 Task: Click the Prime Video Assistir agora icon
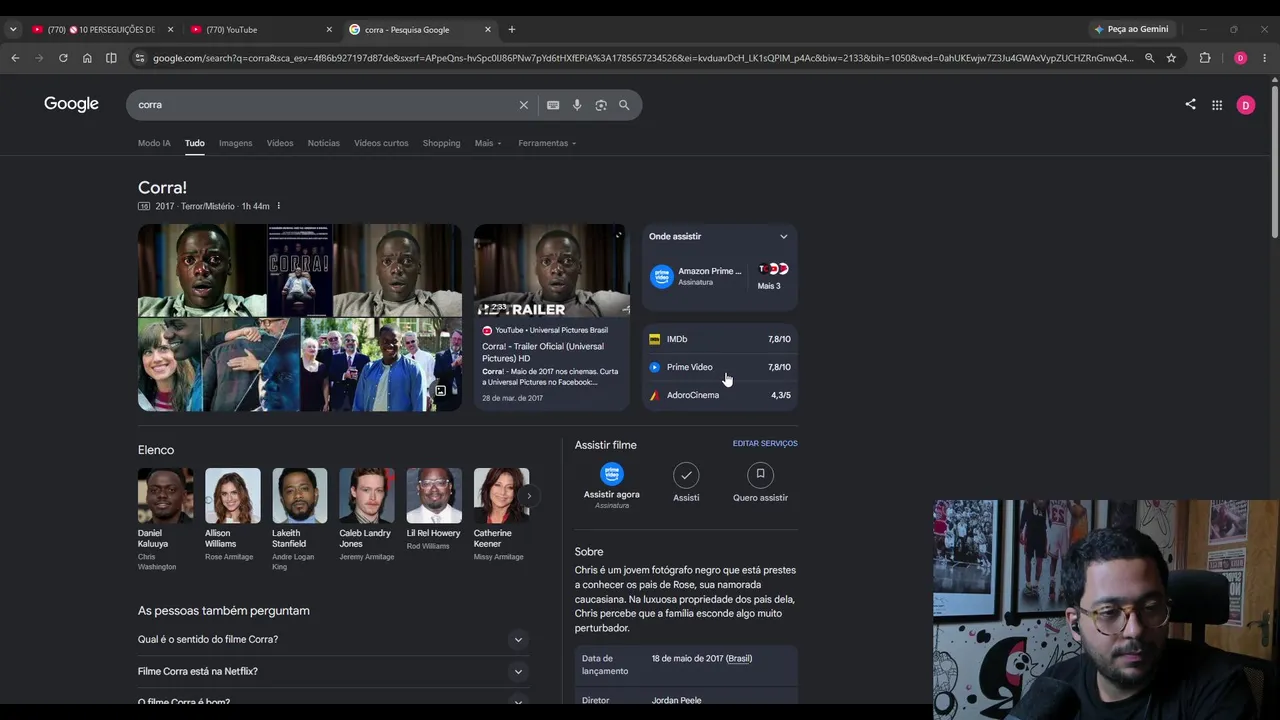click(x=611, y=474)
